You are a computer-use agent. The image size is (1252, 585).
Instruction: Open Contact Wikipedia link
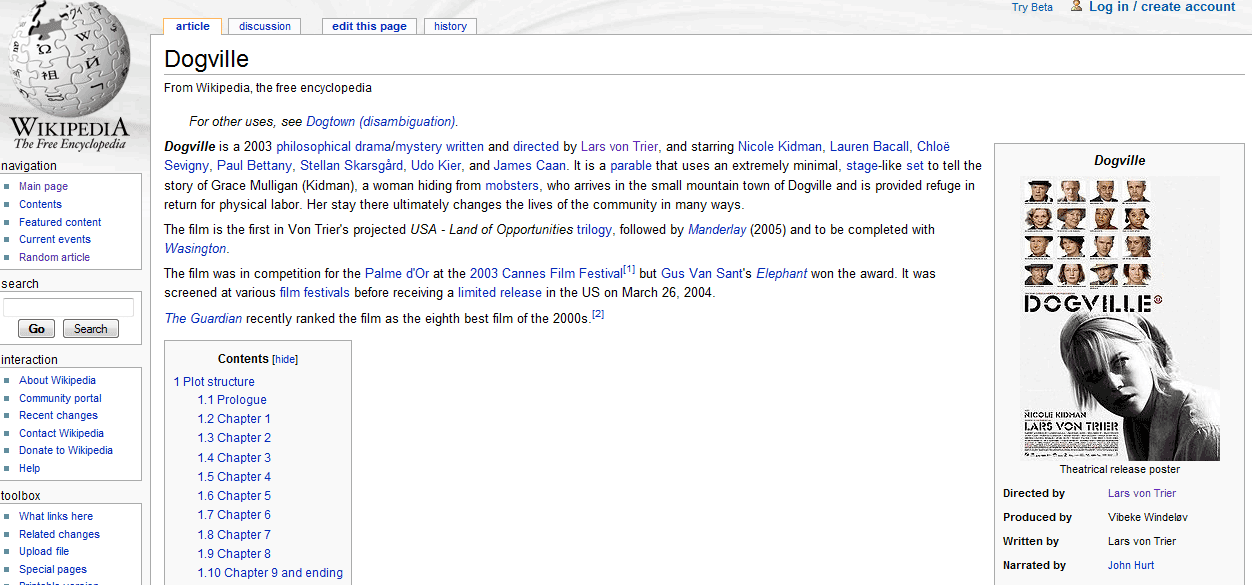[x=61, y=433]
